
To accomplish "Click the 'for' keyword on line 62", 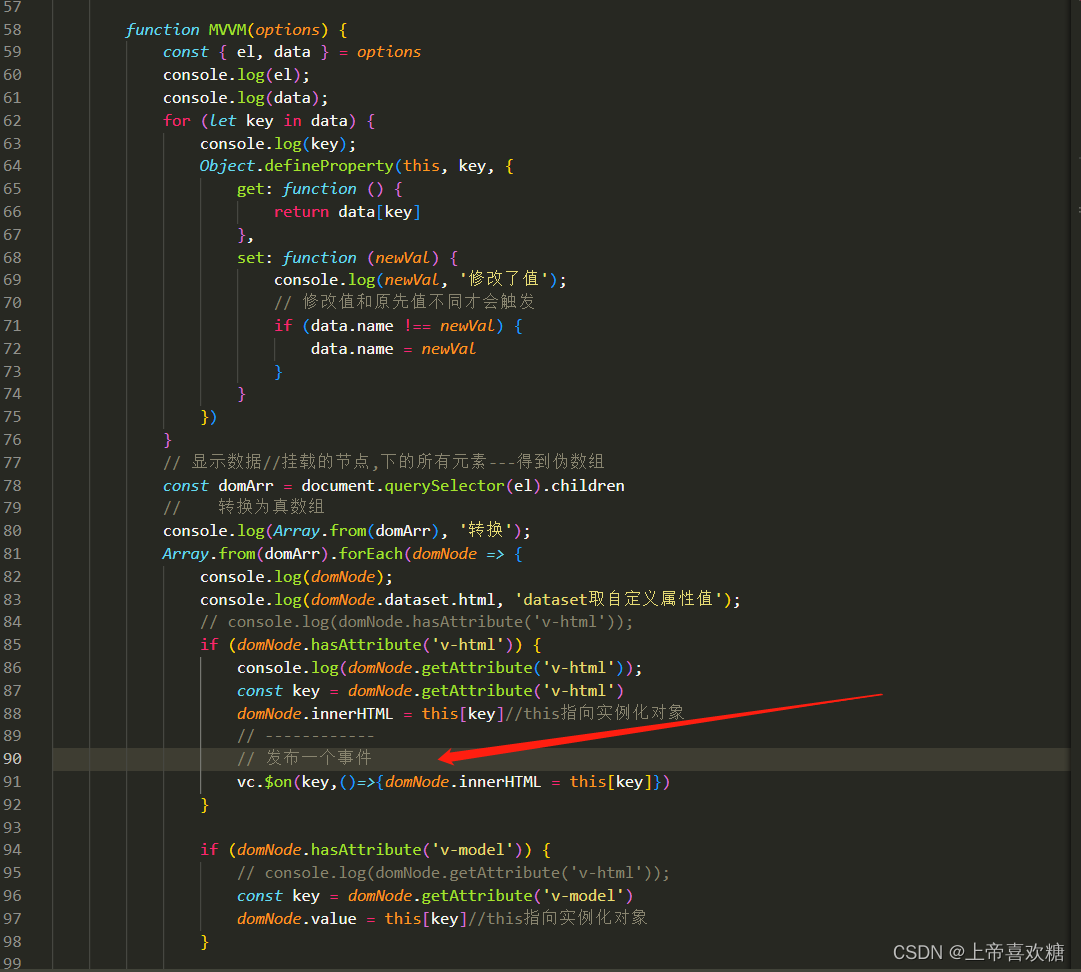I will coord(176,121).
